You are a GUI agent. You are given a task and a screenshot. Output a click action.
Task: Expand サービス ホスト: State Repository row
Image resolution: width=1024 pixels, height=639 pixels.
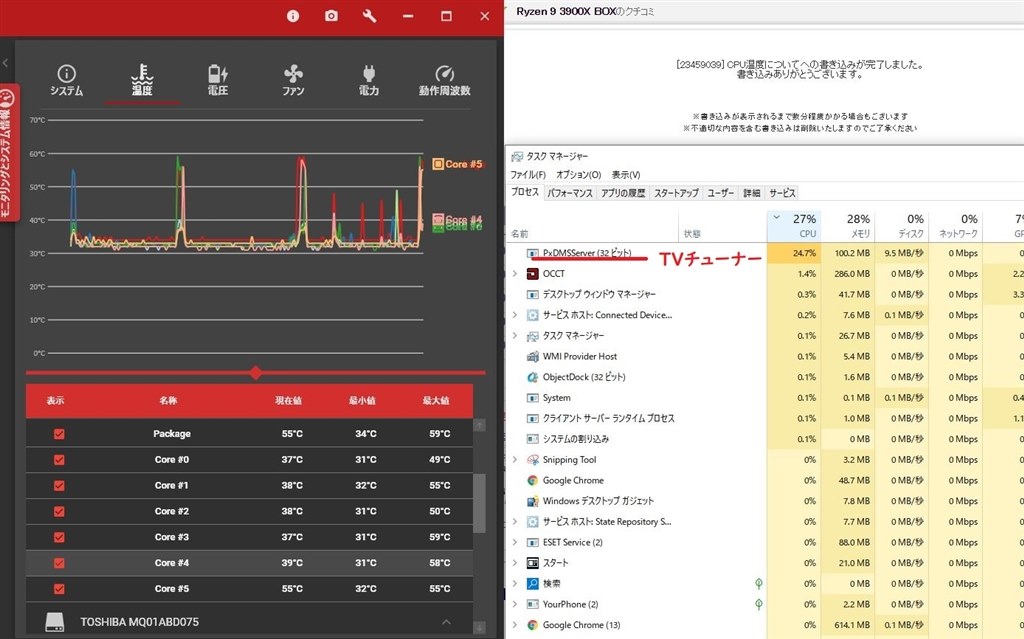[515, 522]
